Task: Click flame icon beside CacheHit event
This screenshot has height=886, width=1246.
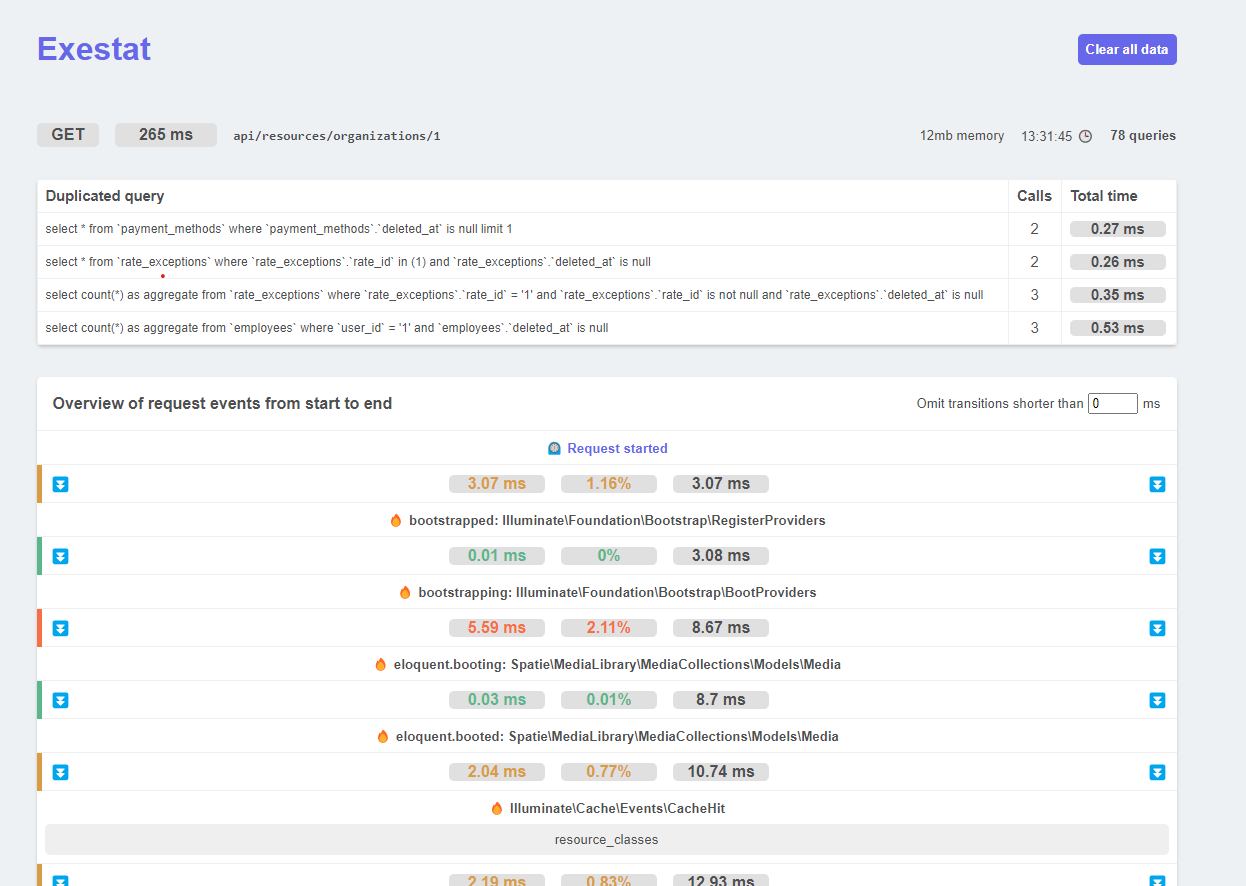Action: tap(497, 809)
